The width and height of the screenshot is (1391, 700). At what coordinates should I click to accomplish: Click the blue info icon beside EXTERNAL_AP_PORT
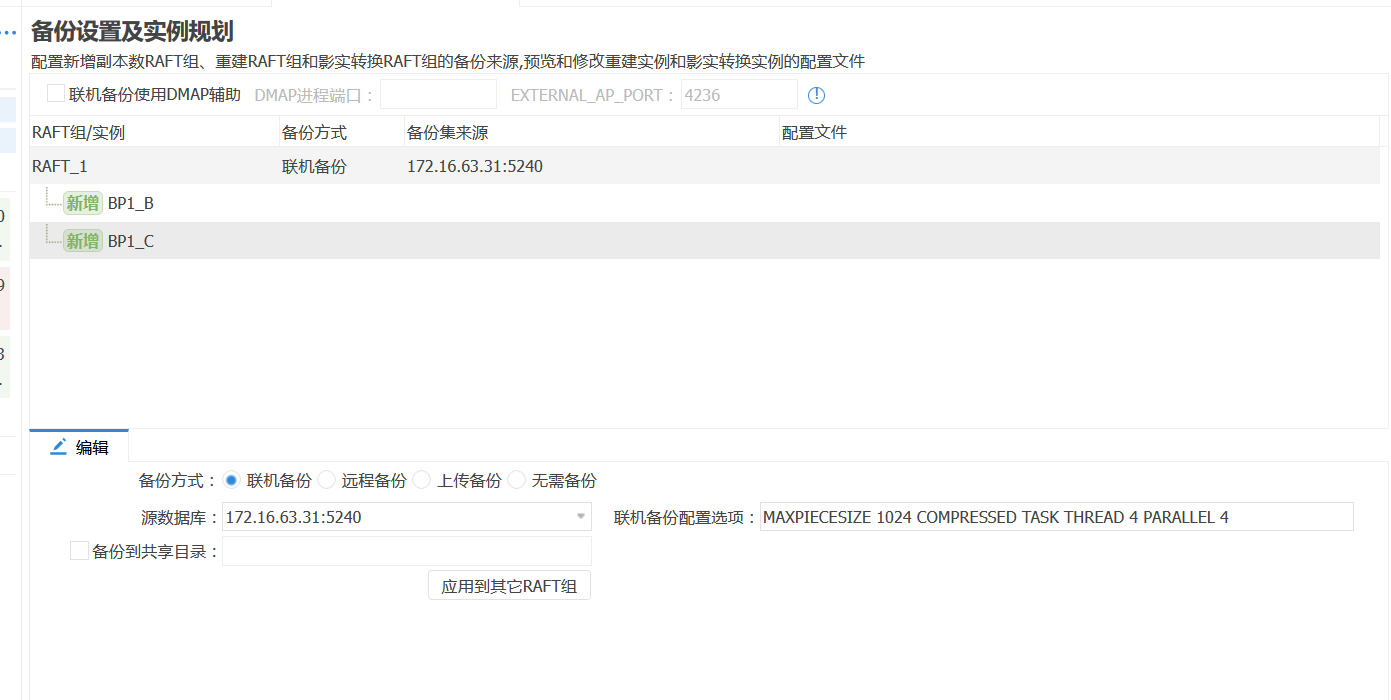[816, 96]
